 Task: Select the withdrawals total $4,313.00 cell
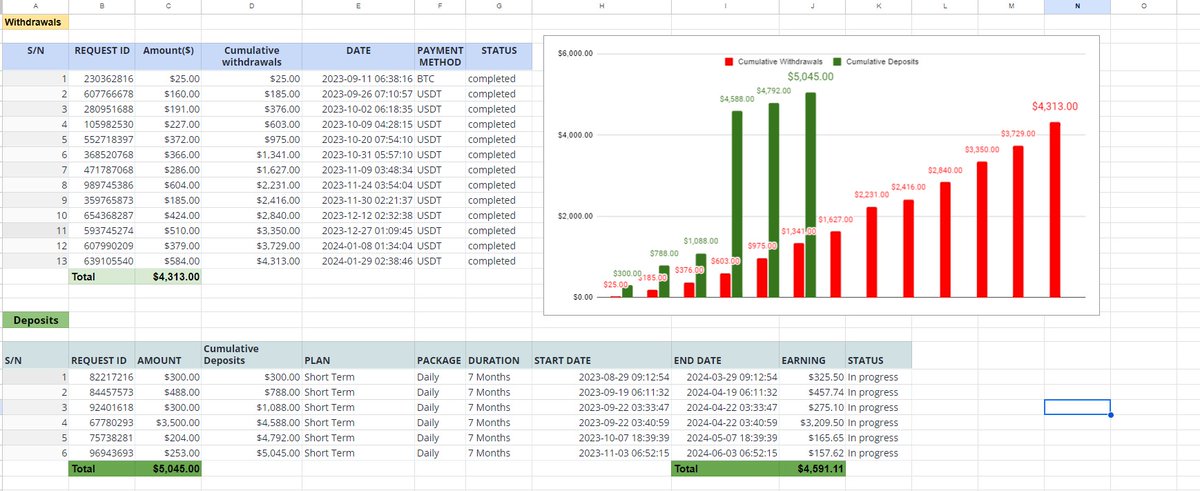click(x=169, y=277)
